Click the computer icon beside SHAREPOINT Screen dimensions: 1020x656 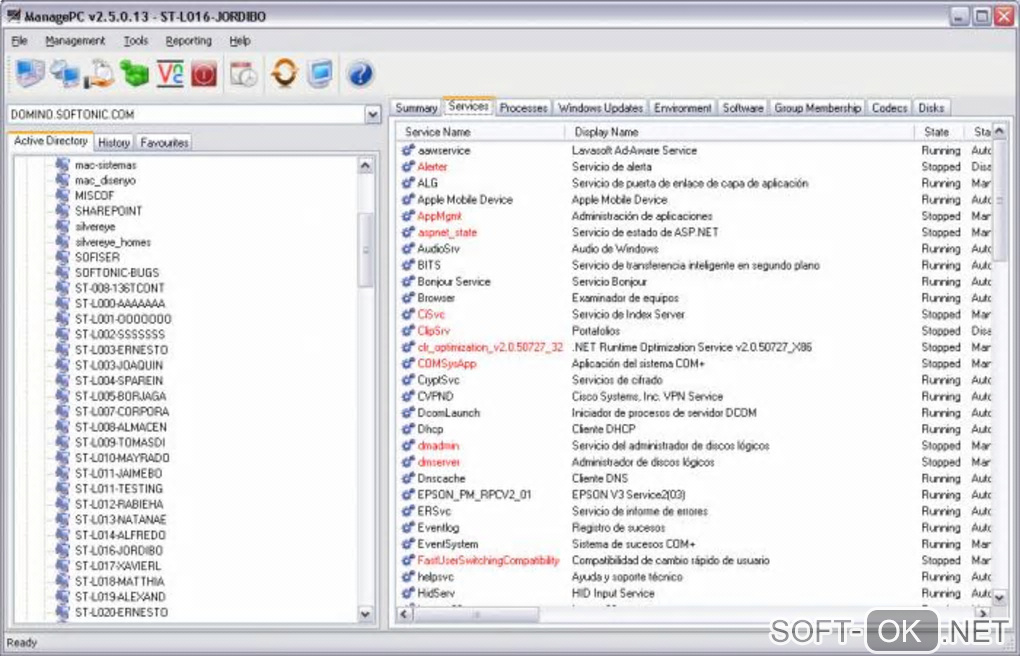(62, 211)
